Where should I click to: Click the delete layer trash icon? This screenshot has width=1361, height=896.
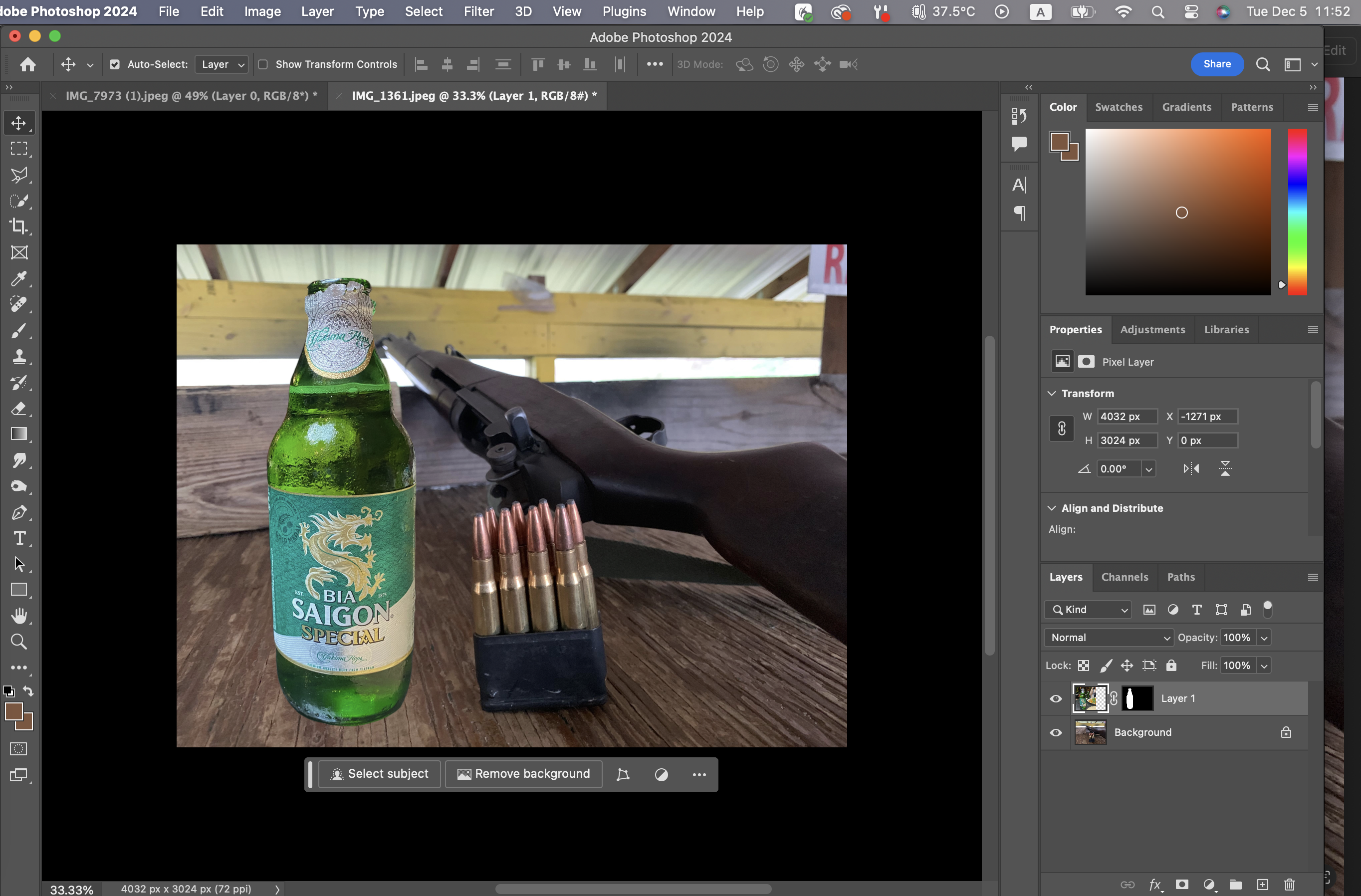coord(1289,884)
